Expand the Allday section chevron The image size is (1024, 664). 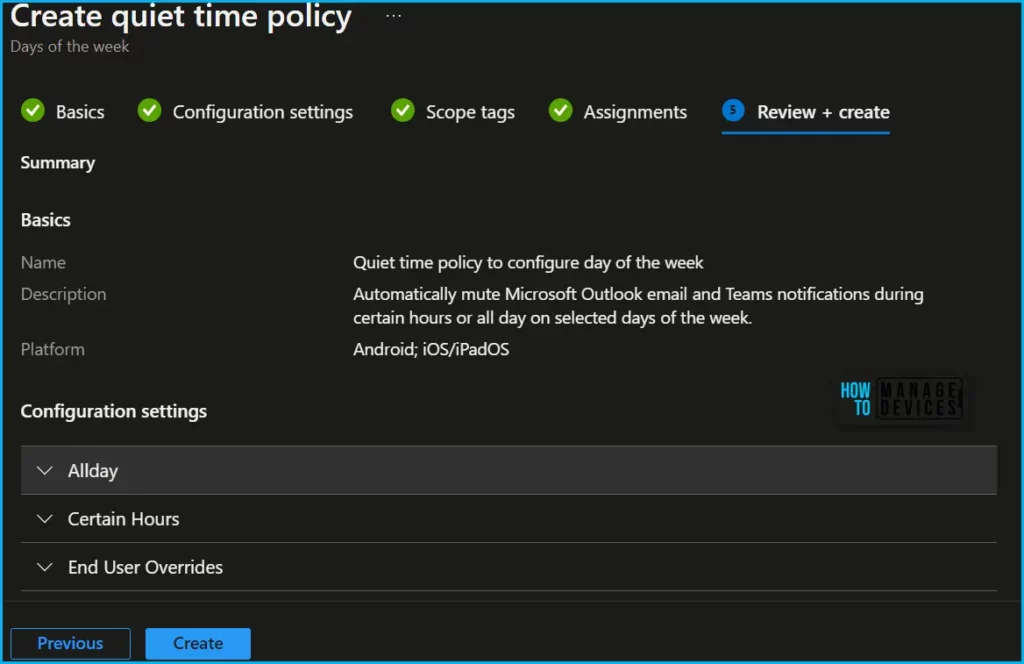[x=44, y=471]
